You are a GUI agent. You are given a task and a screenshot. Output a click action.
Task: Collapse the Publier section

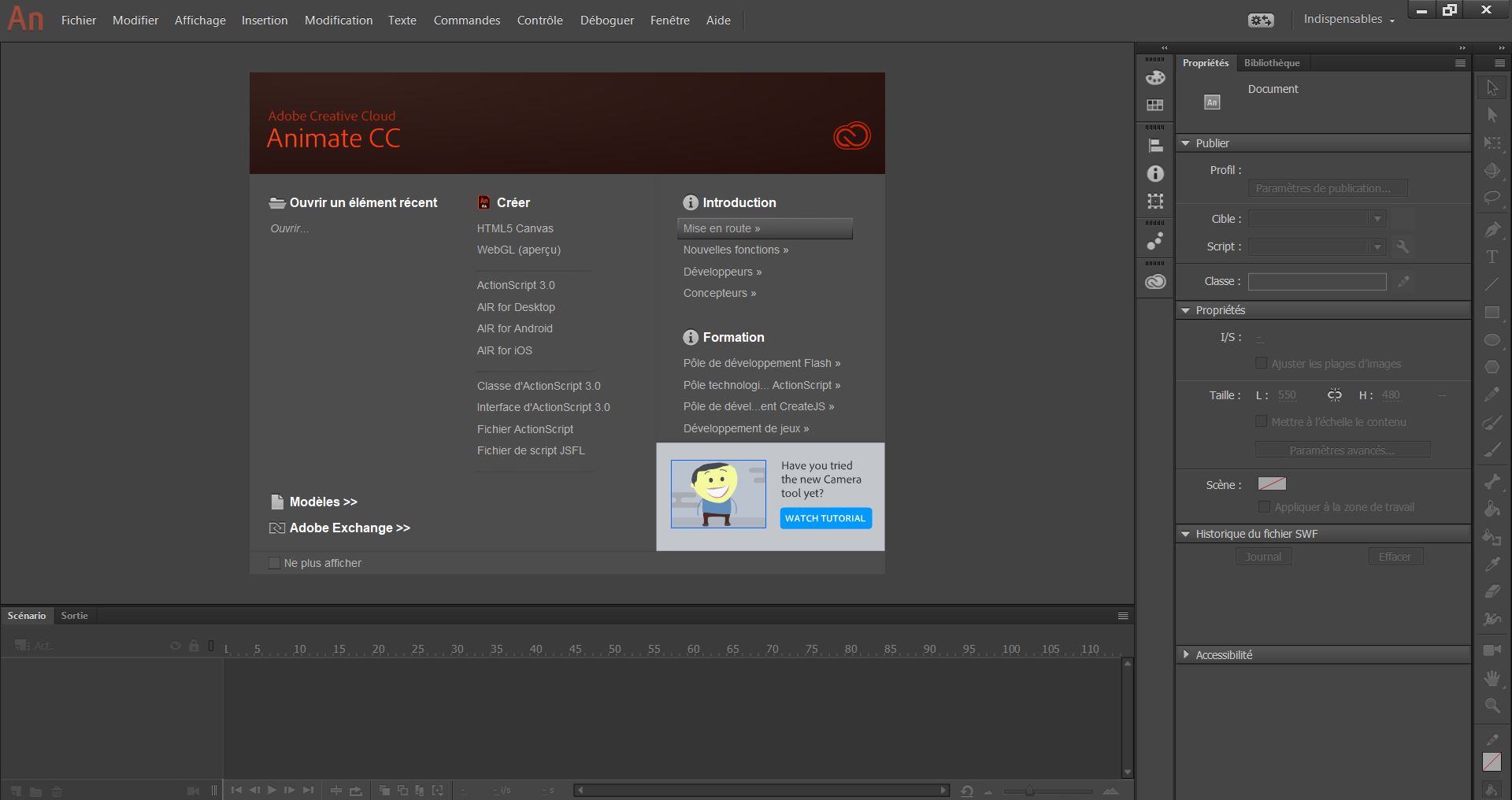pos(1186,143)
